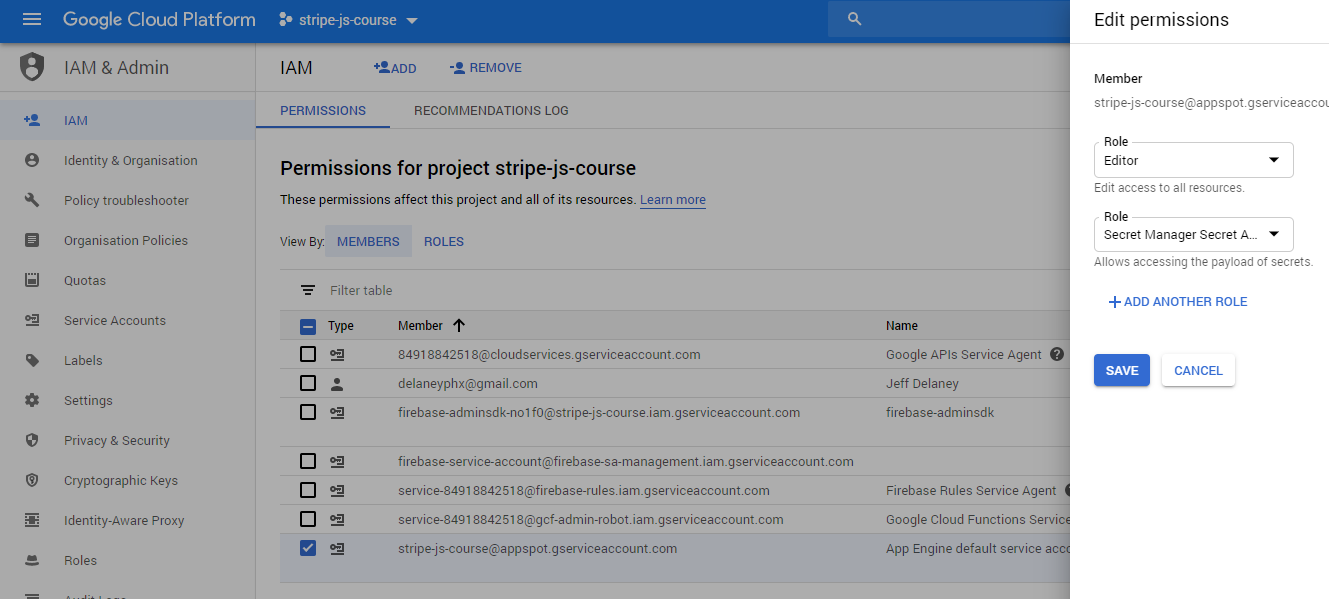Screen dimensions: 1329x599
Task: Click the Learn more link
Action: [672, 199]
